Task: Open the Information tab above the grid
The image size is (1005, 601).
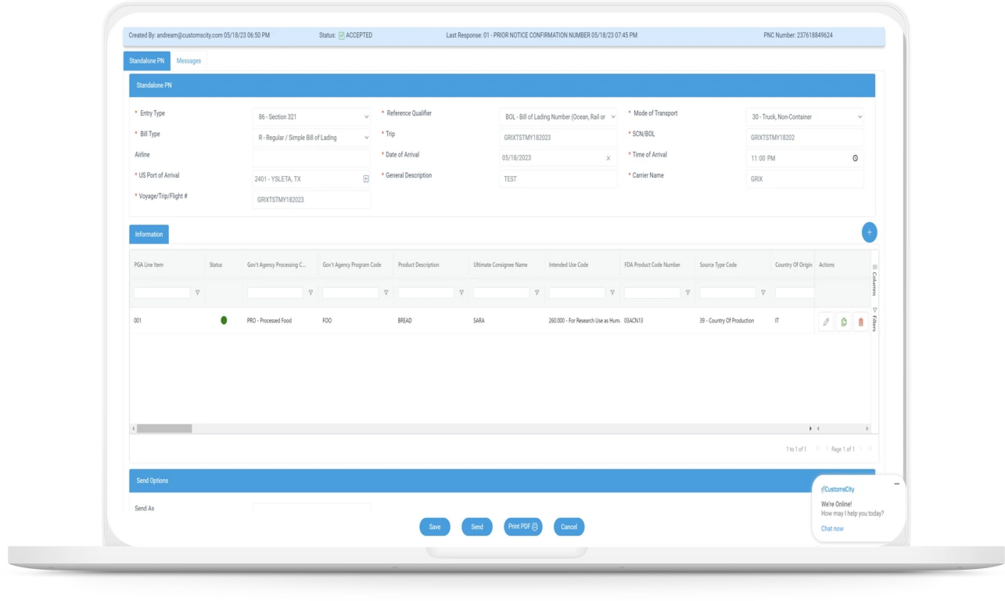Action: click(x=149, y=235)
